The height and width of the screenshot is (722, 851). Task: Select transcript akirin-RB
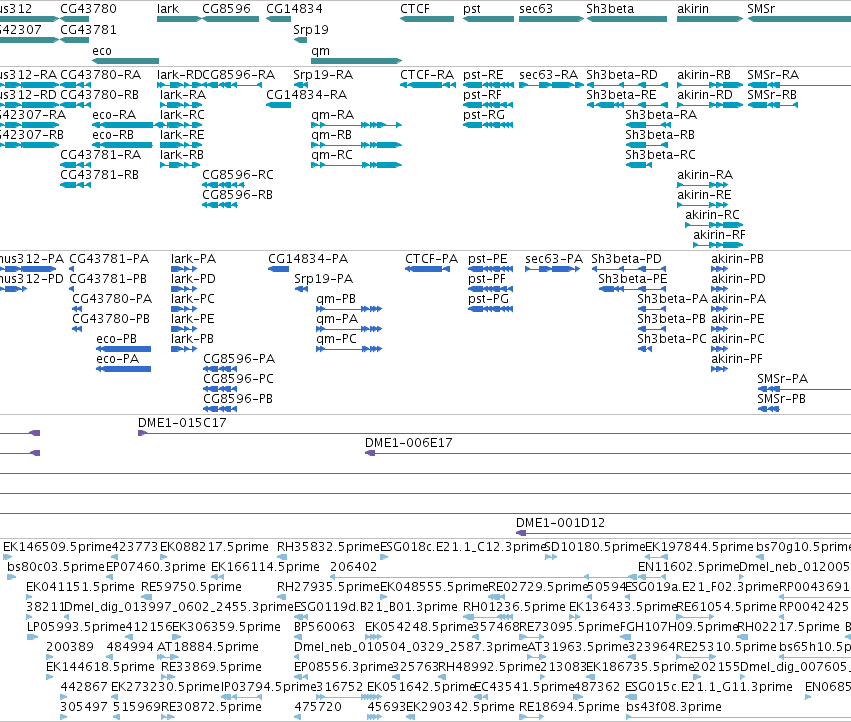point(710,85)
